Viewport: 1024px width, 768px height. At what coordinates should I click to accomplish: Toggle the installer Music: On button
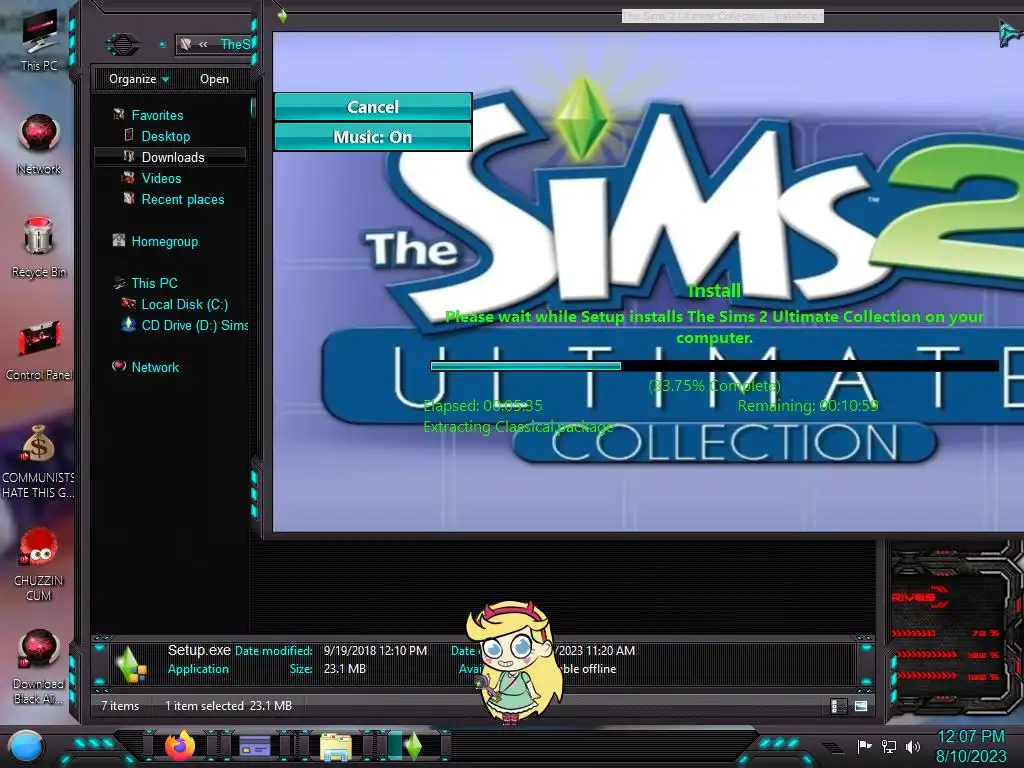(x=373, y=137)
